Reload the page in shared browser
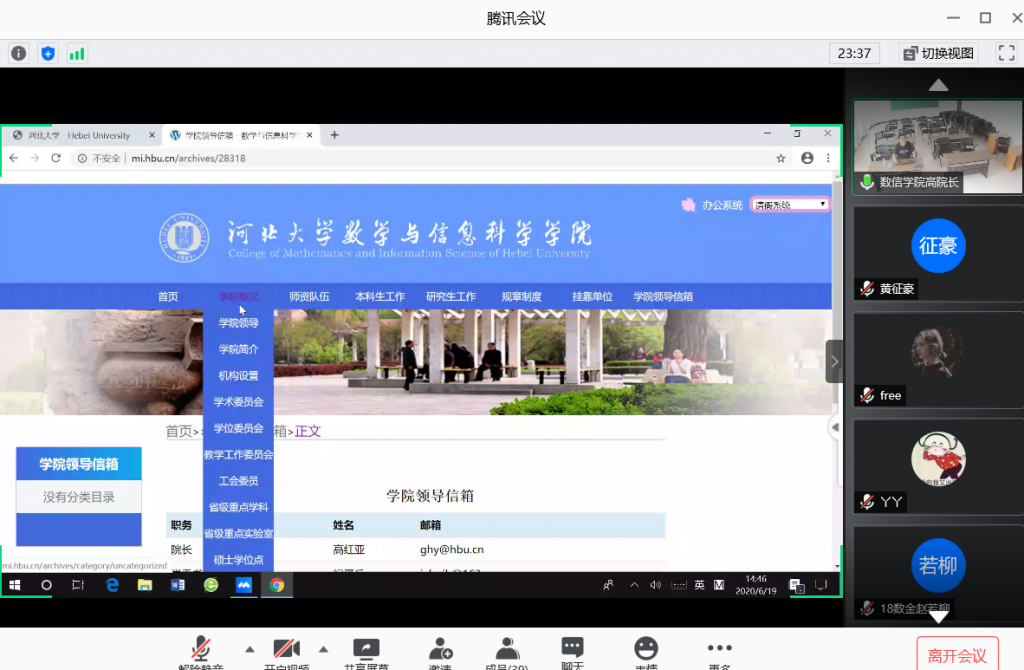 [x=56, y=158]
